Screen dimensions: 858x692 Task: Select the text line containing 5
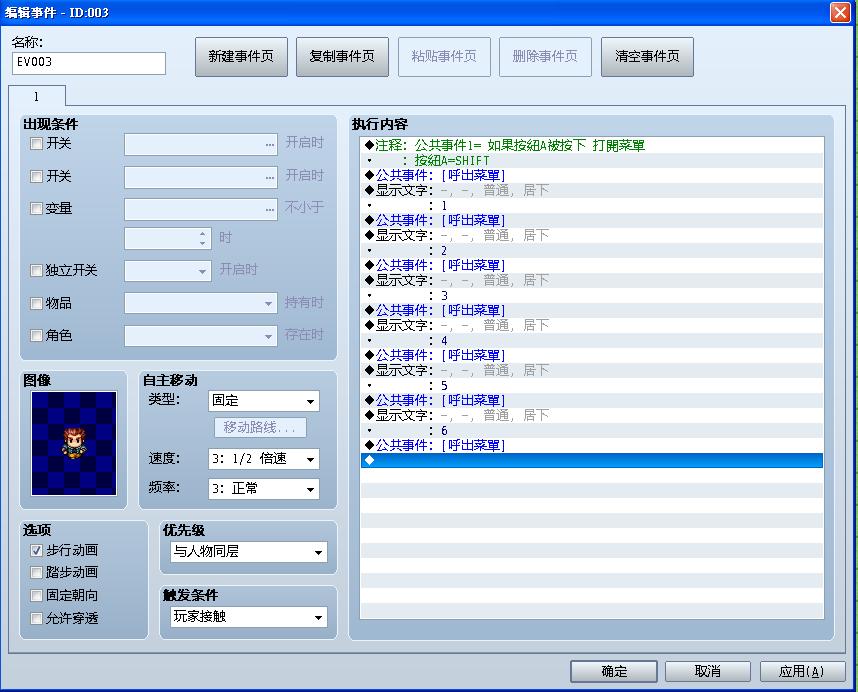pos(592,385)
